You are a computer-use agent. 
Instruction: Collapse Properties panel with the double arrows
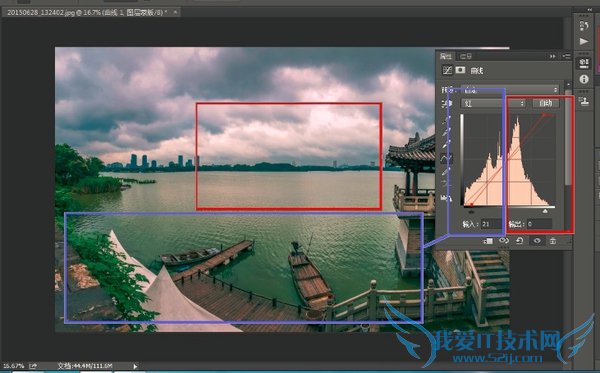pos(552,56)
